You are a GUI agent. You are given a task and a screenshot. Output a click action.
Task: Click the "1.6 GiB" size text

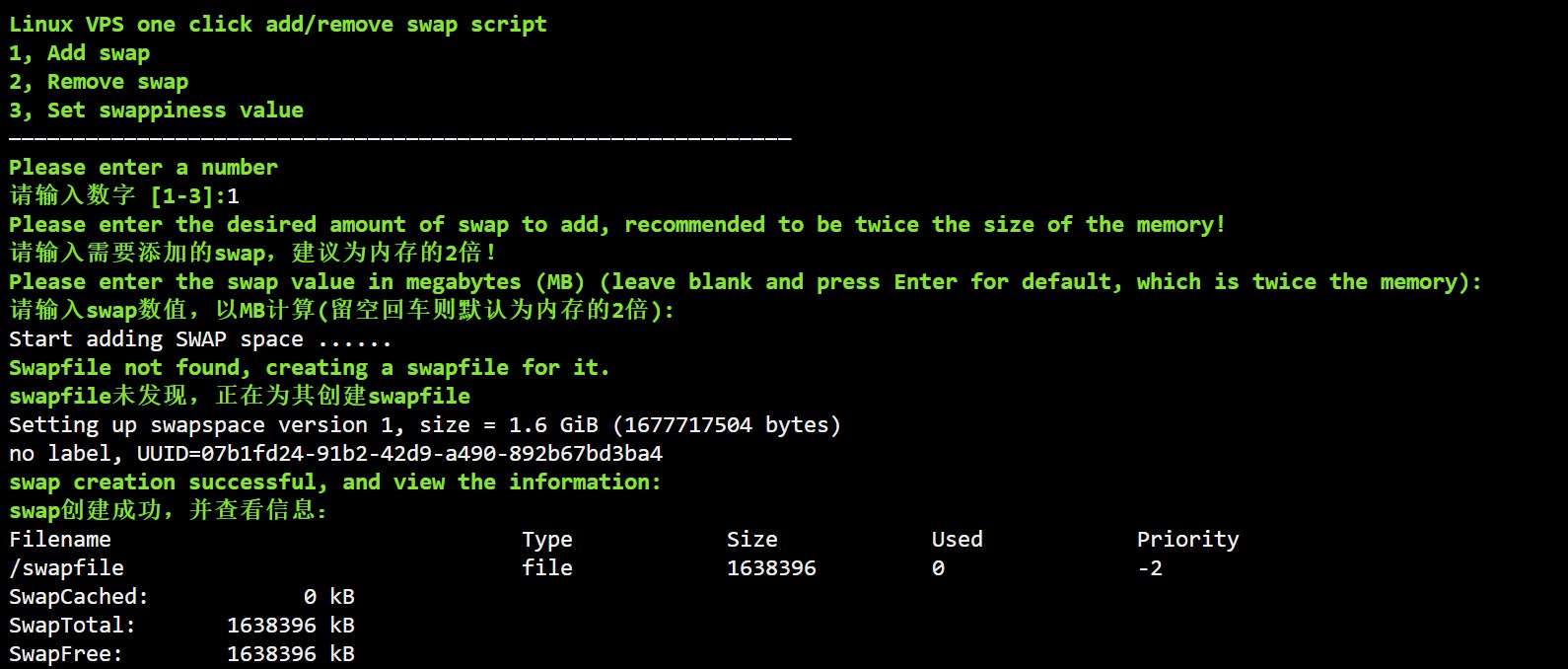click(553, 425)
